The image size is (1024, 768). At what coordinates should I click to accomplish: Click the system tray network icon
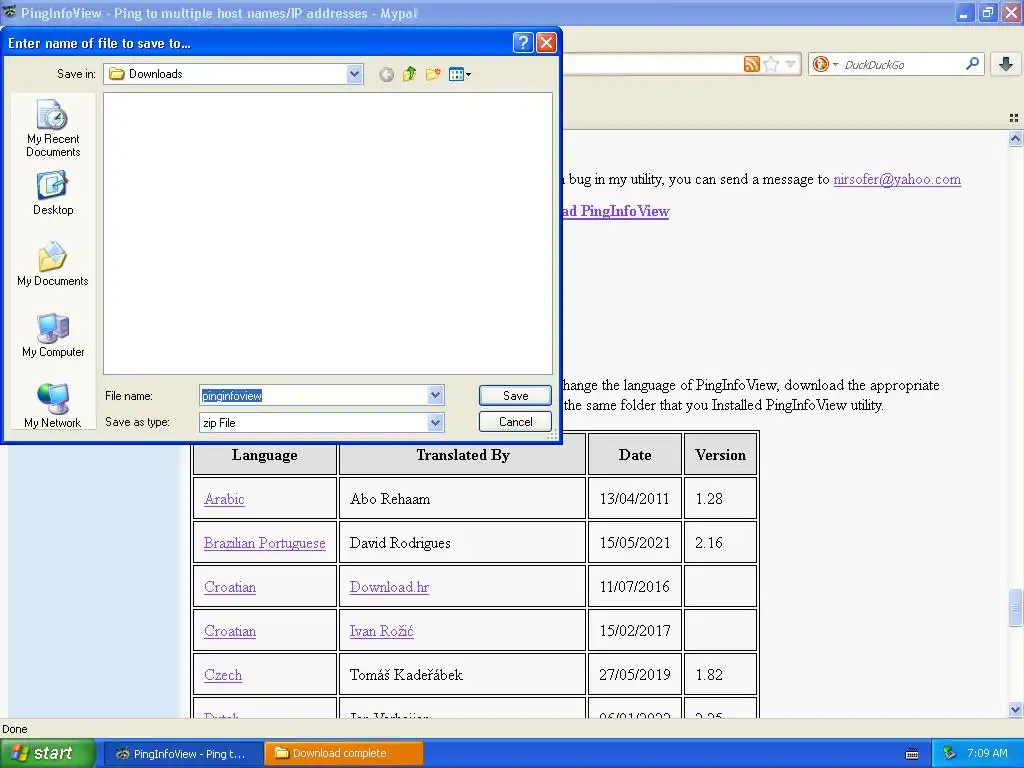(x=949, y=753)
